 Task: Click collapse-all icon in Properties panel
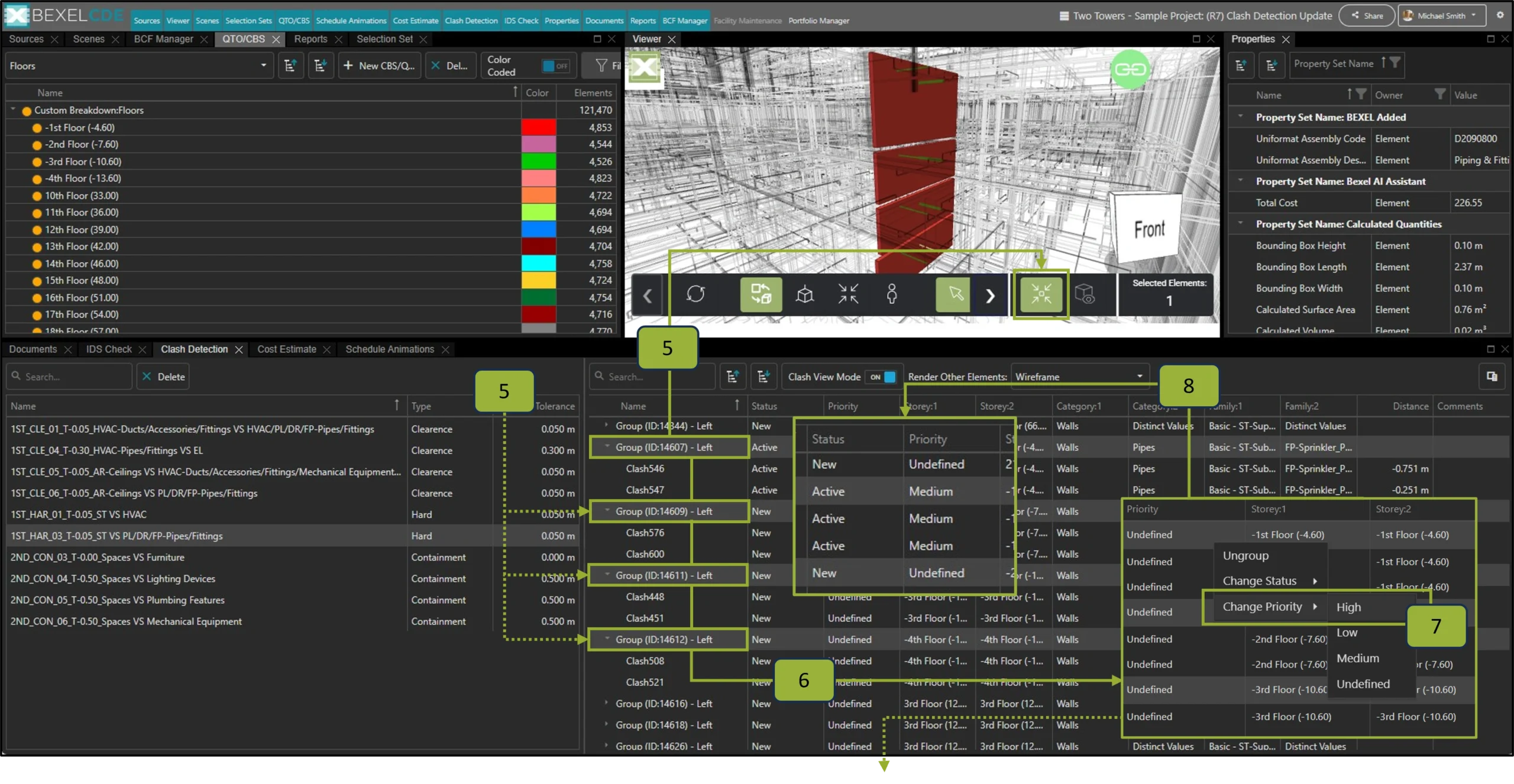[1272, 64]
